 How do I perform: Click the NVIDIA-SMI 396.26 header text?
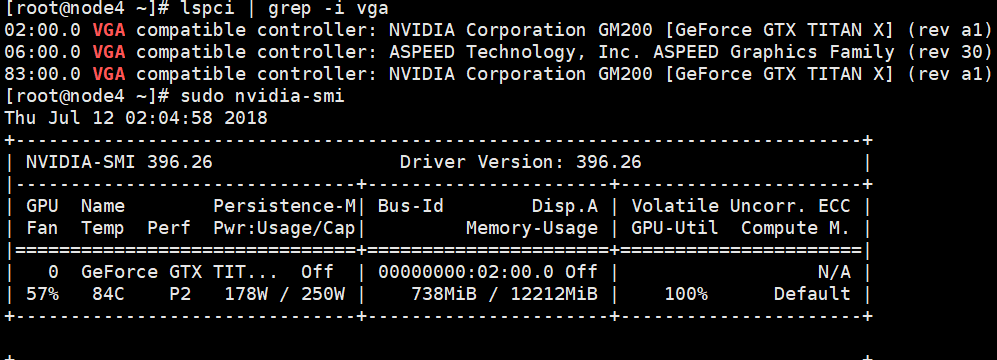pos(119,163)
